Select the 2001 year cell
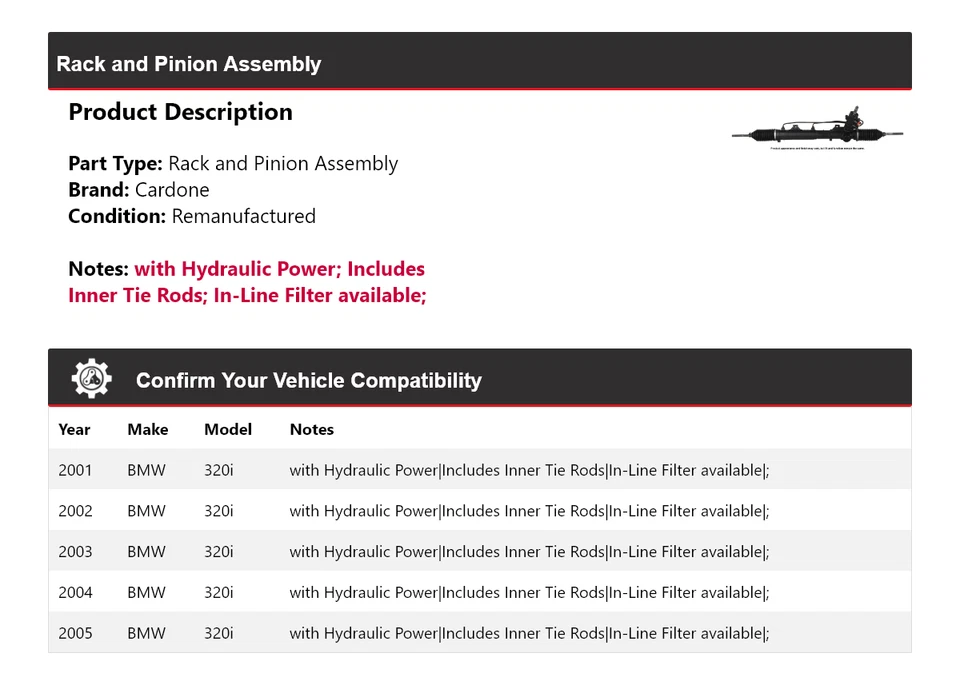 [75, 470]
